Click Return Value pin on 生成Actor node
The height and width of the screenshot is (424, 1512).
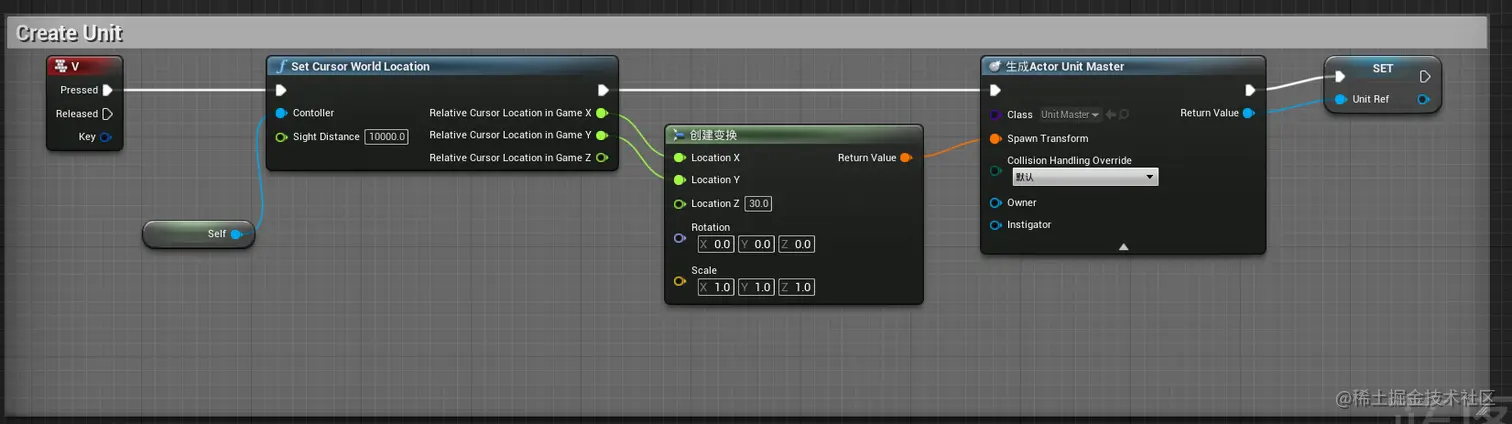click(x=1248, y=113)
